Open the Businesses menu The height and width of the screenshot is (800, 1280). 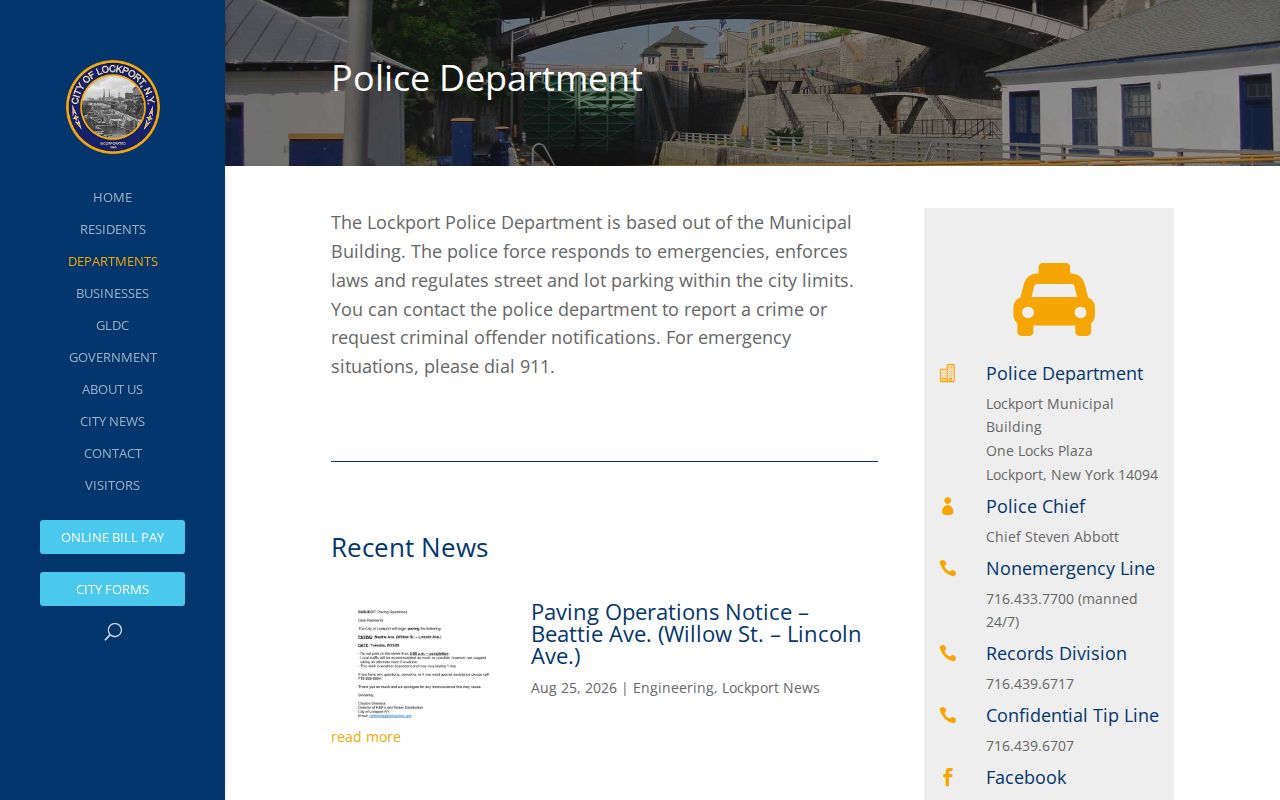112,293
